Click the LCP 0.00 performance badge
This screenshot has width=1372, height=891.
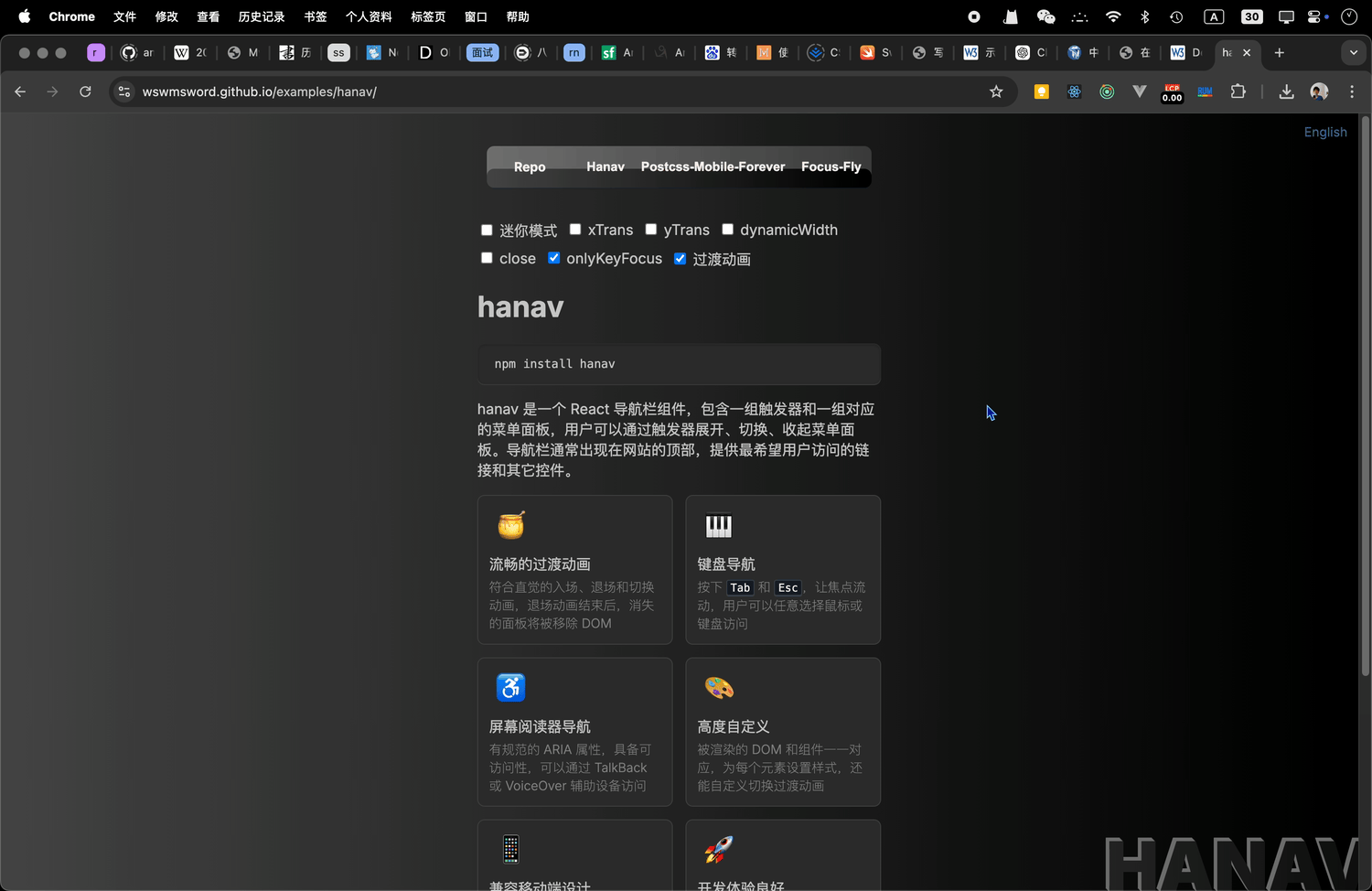pos(1172,91)
